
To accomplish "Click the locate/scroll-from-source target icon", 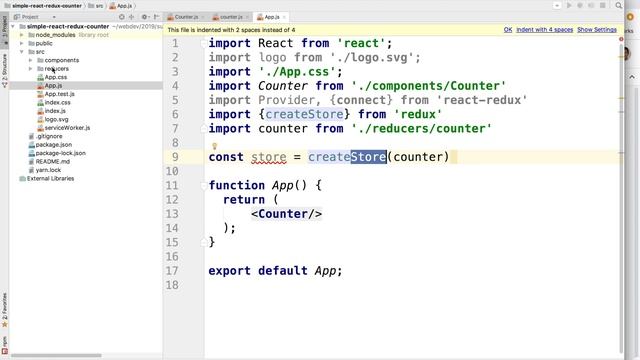I will (122, 17).
